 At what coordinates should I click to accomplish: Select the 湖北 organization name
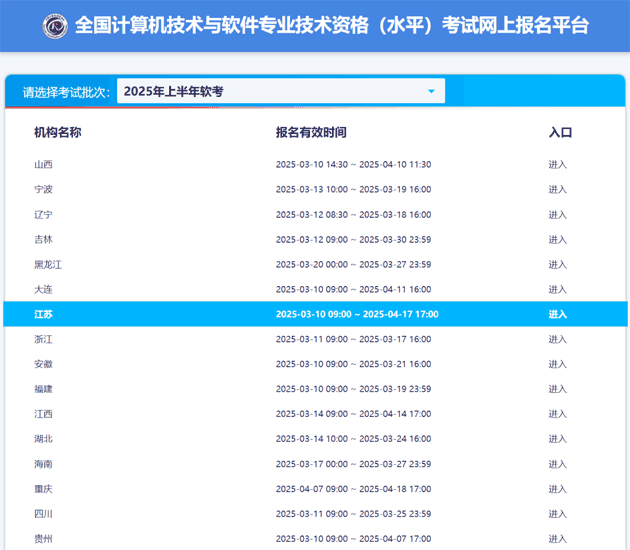pyautogui.click(x=43, y=439)
